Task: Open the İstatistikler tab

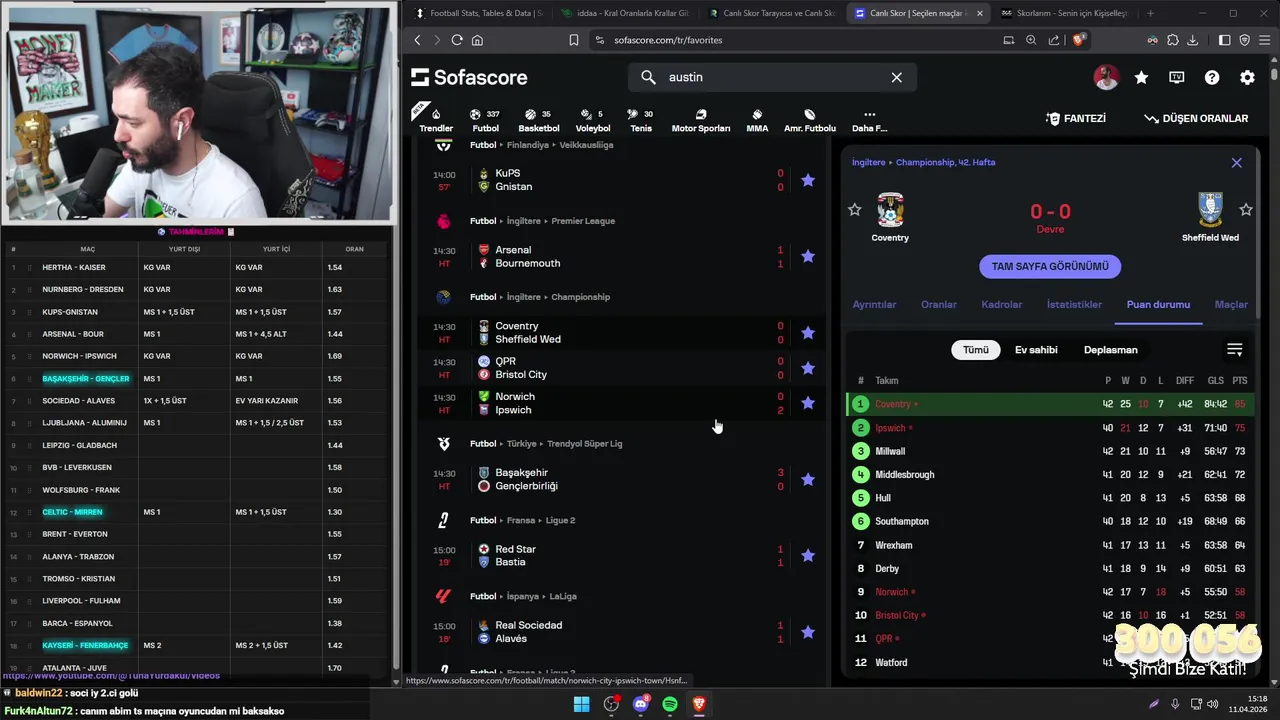Action: 1074,304
